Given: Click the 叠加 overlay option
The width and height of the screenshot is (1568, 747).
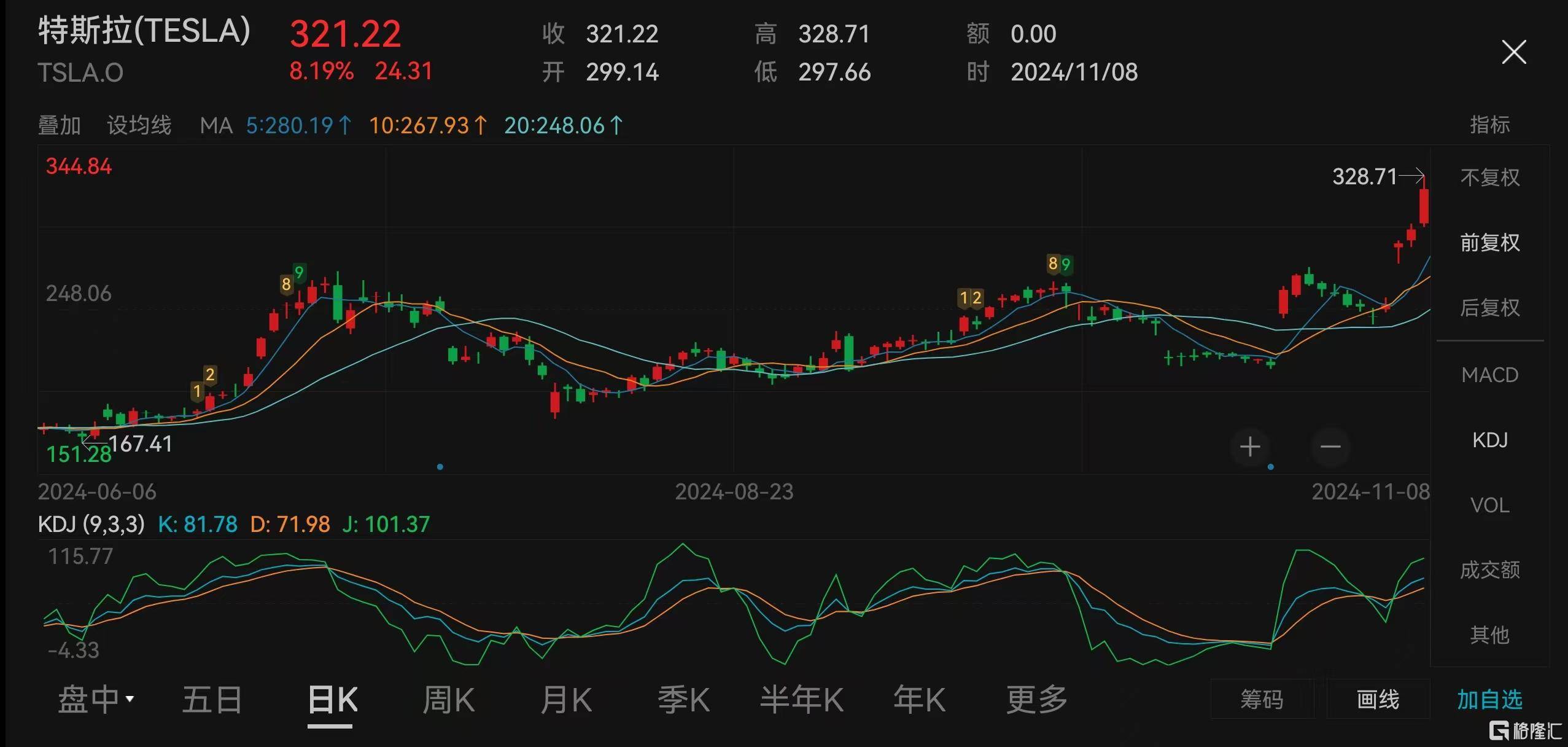Looking at the screenshot, I should pyautogui.click(x=60, y=125).
